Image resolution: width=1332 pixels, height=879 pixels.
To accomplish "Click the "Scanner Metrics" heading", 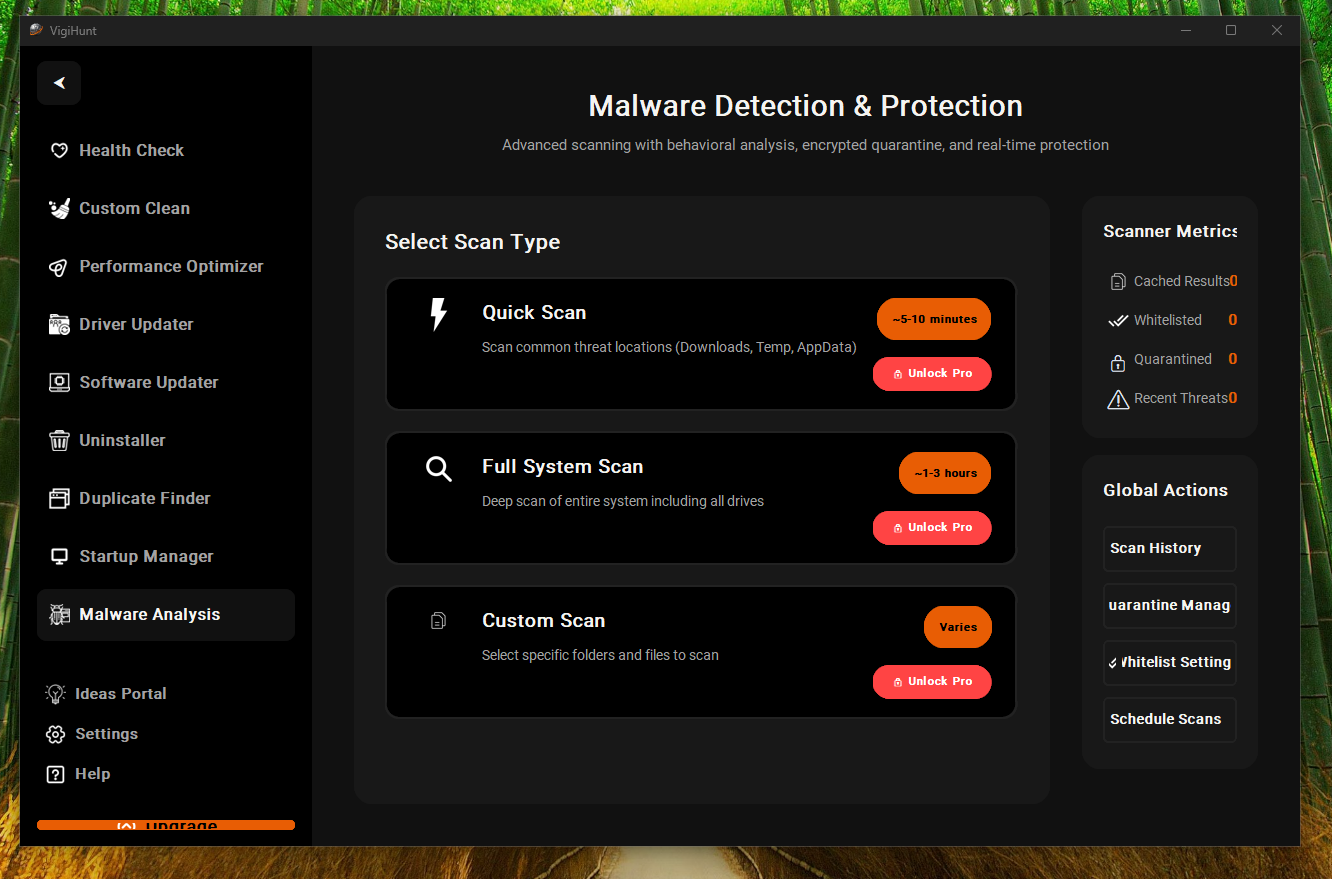I will pyautogui.click(x=1170, y=232).
